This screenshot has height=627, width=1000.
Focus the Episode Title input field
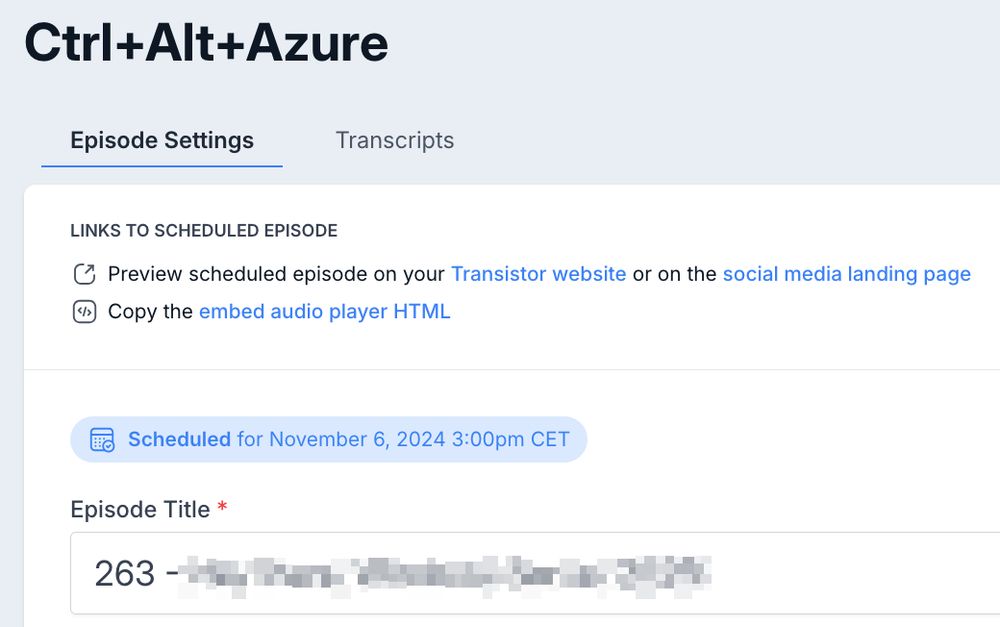(535, 573)
